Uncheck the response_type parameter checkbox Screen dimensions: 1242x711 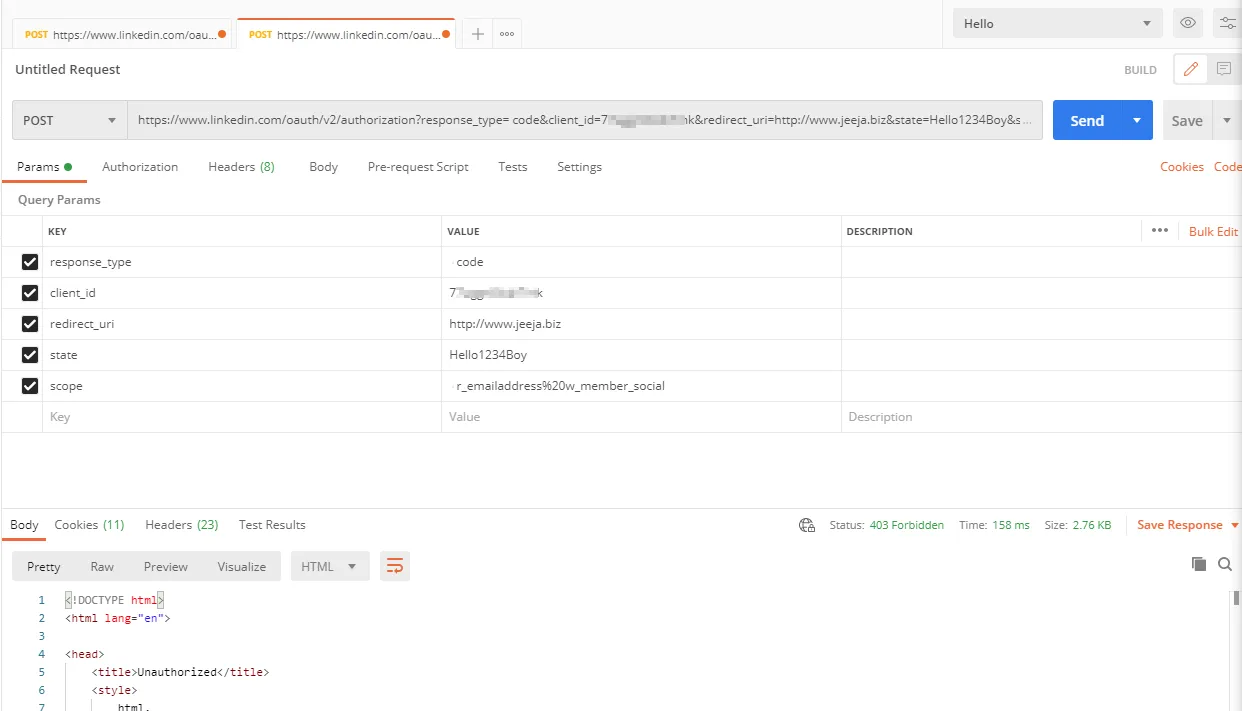(x=30, y=262)
